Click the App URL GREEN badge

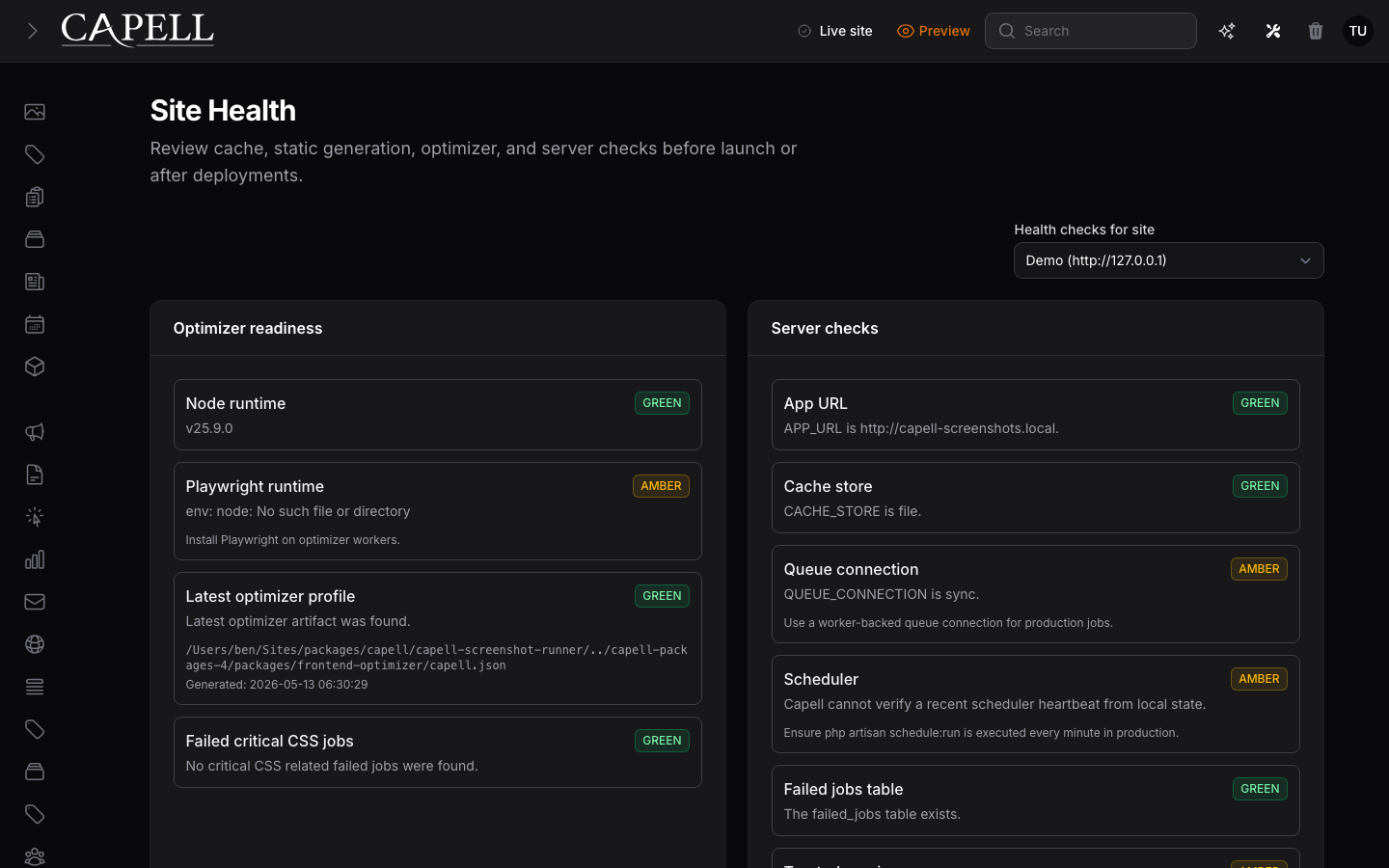tap(1260, 403)
